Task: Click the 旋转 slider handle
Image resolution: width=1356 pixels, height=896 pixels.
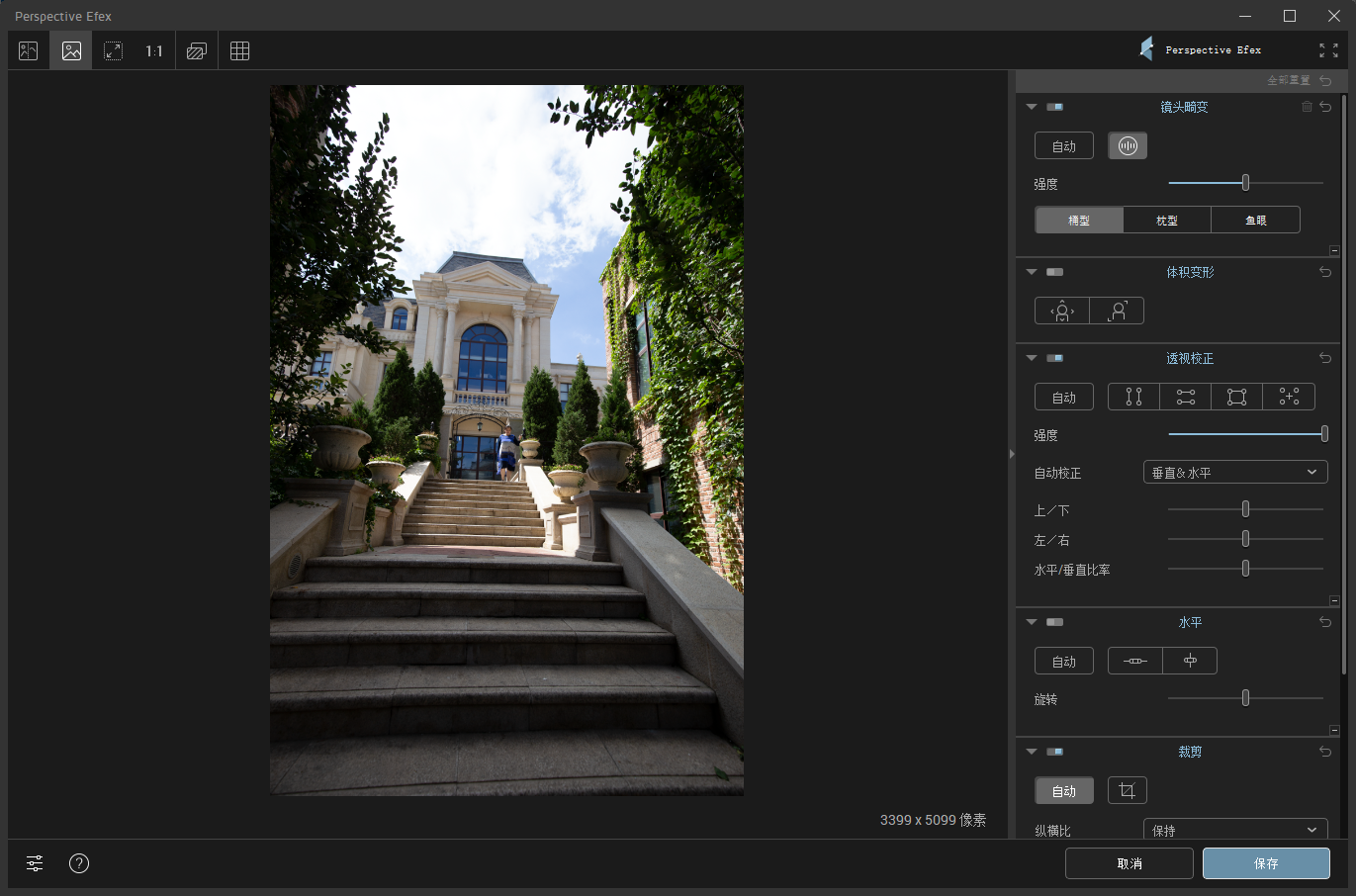Action: pos(1245,698)
